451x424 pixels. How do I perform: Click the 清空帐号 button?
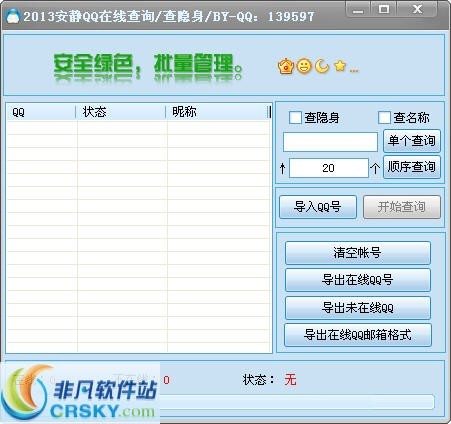point(358,253)
